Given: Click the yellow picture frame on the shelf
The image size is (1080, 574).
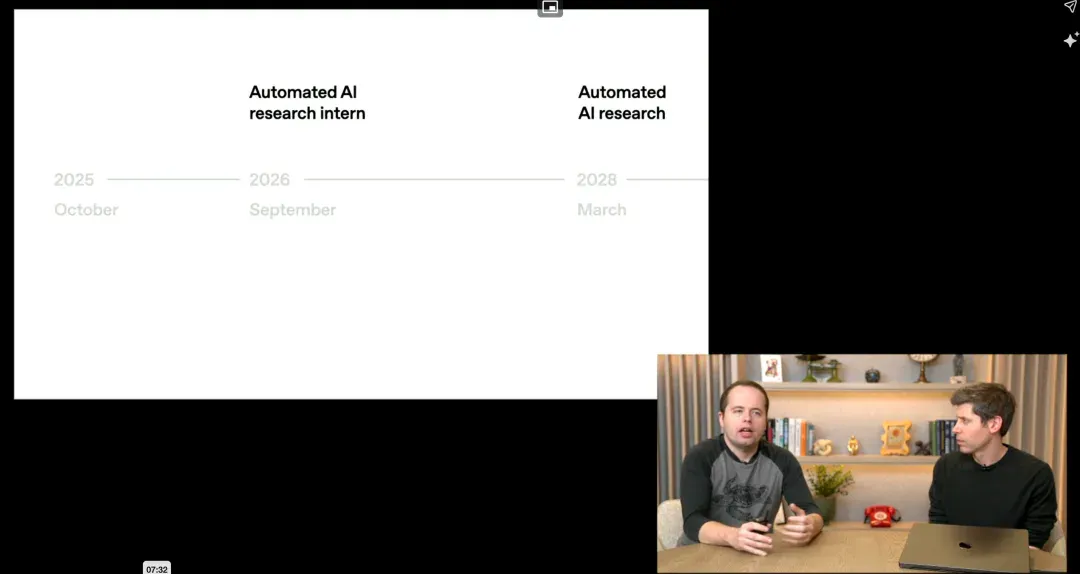Looking at the screenshot, I should click(x=895, y=438).
